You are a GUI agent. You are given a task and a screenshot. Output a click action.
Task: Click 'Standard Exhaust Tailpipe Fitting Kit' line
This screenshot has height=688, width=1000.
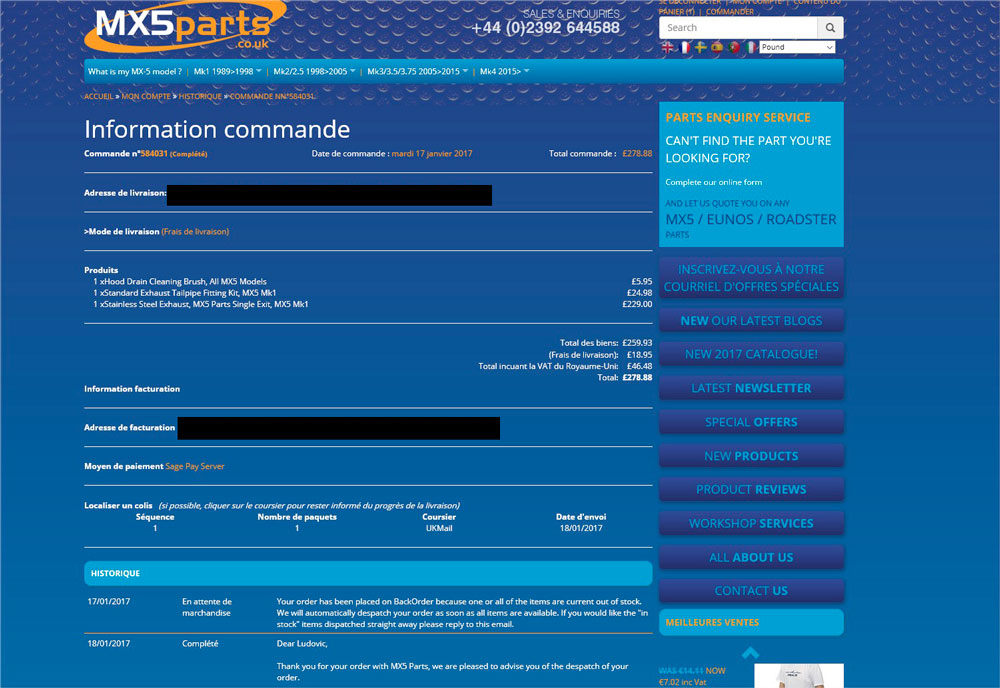click(185, 293)
